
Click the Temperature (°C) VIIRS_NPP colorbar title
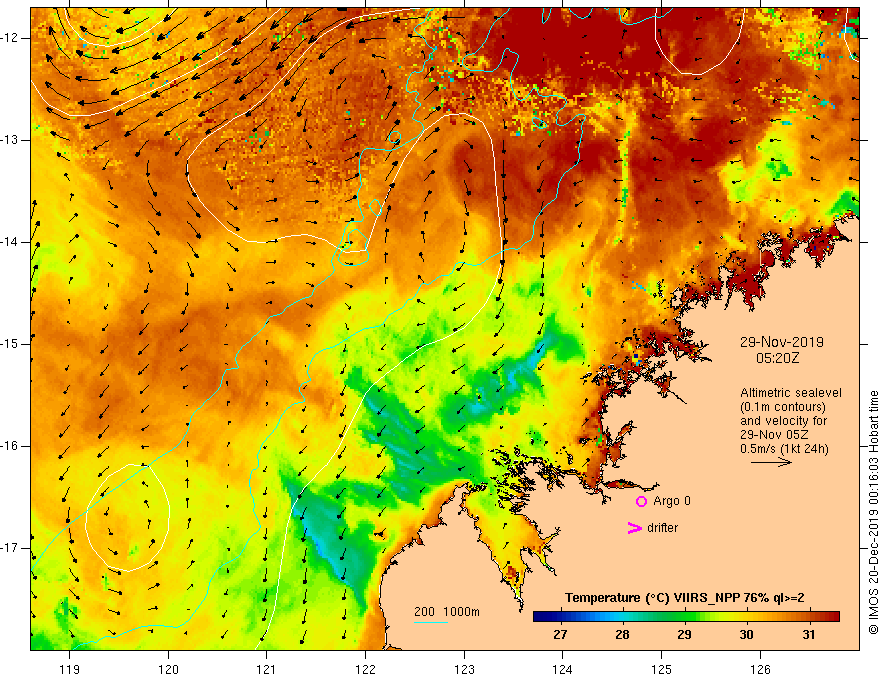pyautogui.click(x=684, y=598)
